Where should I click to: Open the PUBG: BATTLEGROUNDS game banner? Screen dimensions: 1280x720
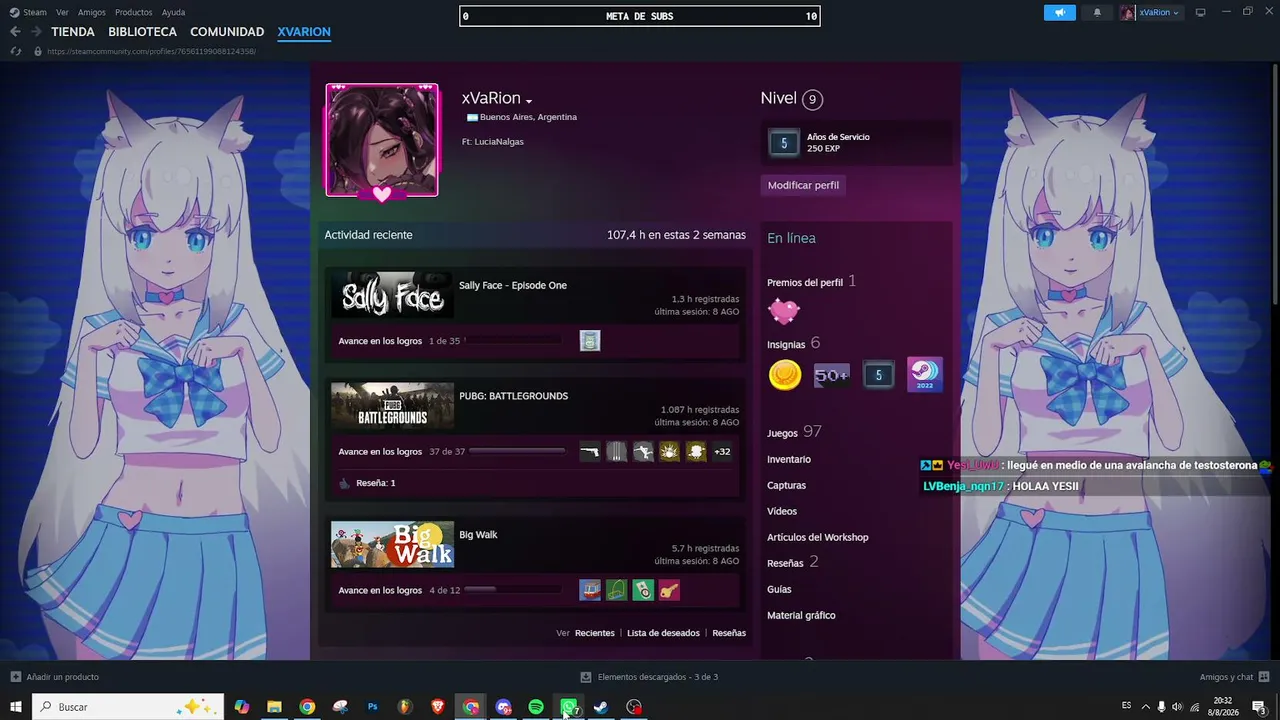[392, 406]
